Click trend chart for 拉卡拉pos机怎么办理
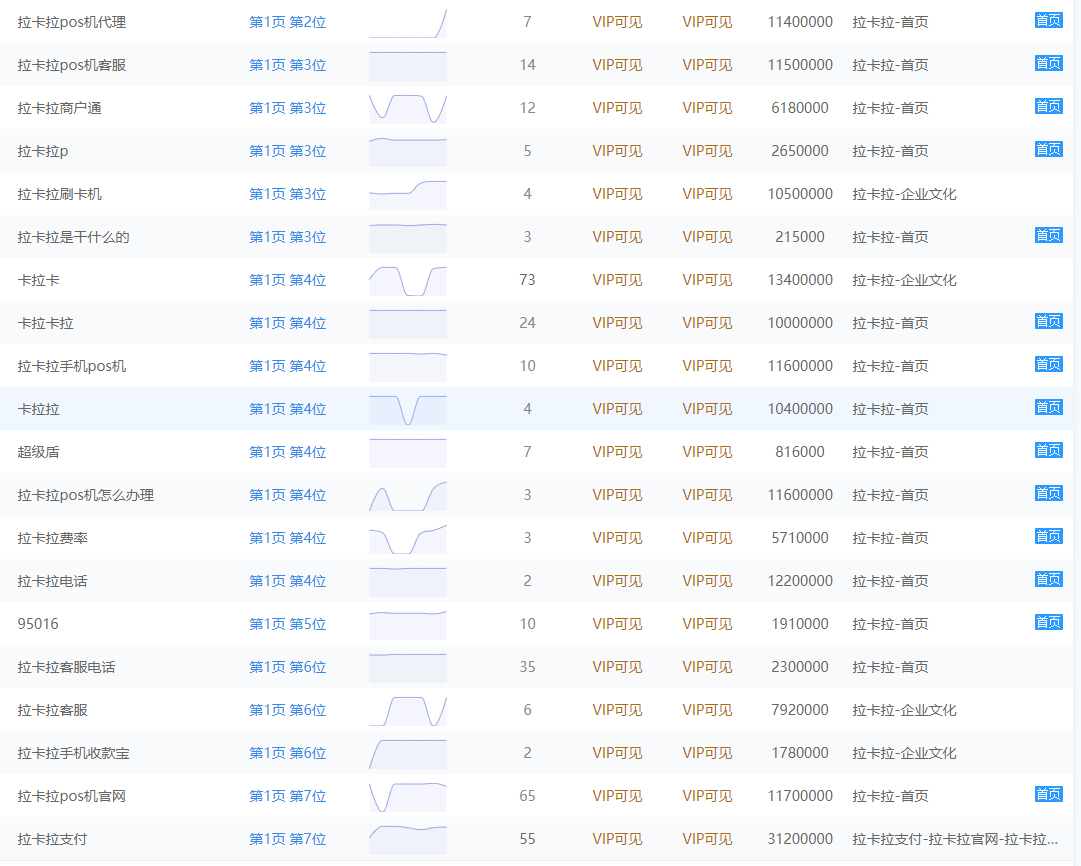 [408, 496]
